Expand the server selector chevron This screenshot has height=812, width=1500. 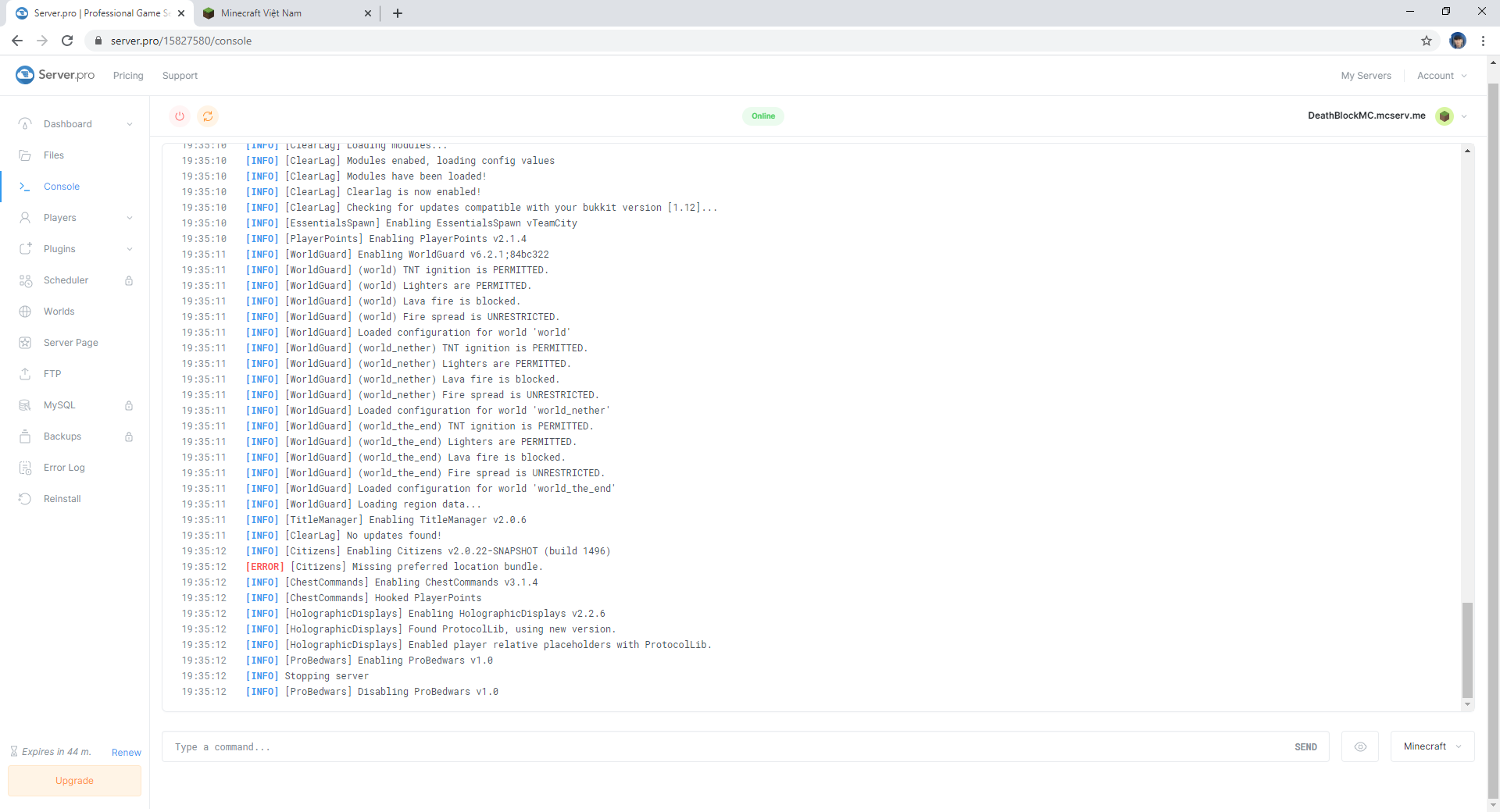tap(1464, 116)
